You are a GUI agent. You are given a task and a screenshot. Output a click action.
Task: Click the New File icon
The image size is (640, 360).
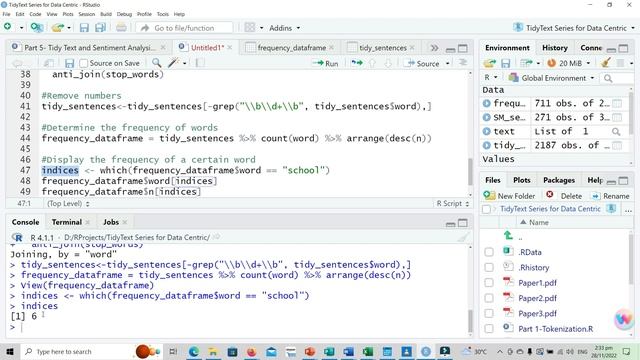coord(7,27)
